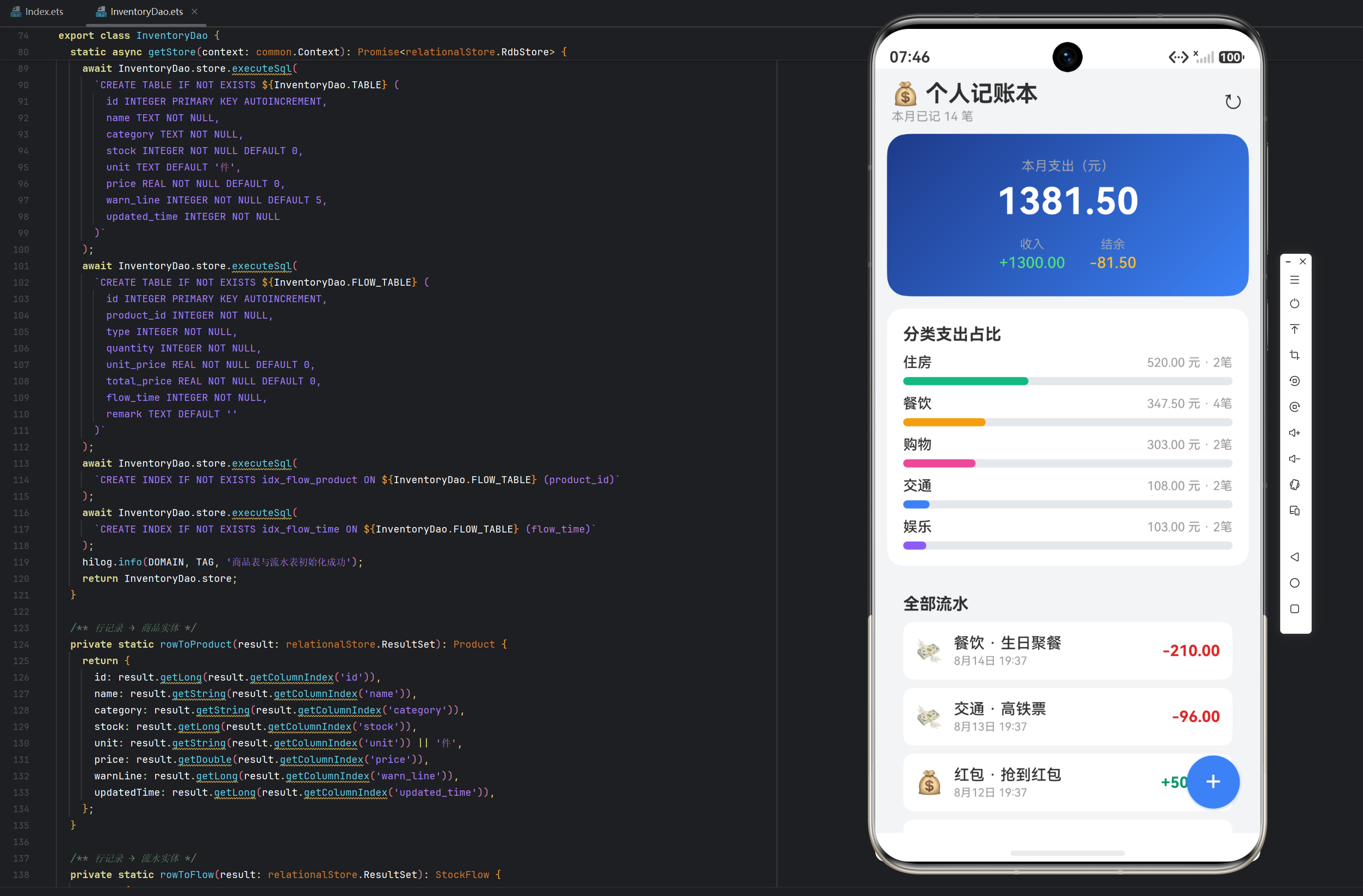Tap the money bag icon on 抢到红包 row

(928, 783)
